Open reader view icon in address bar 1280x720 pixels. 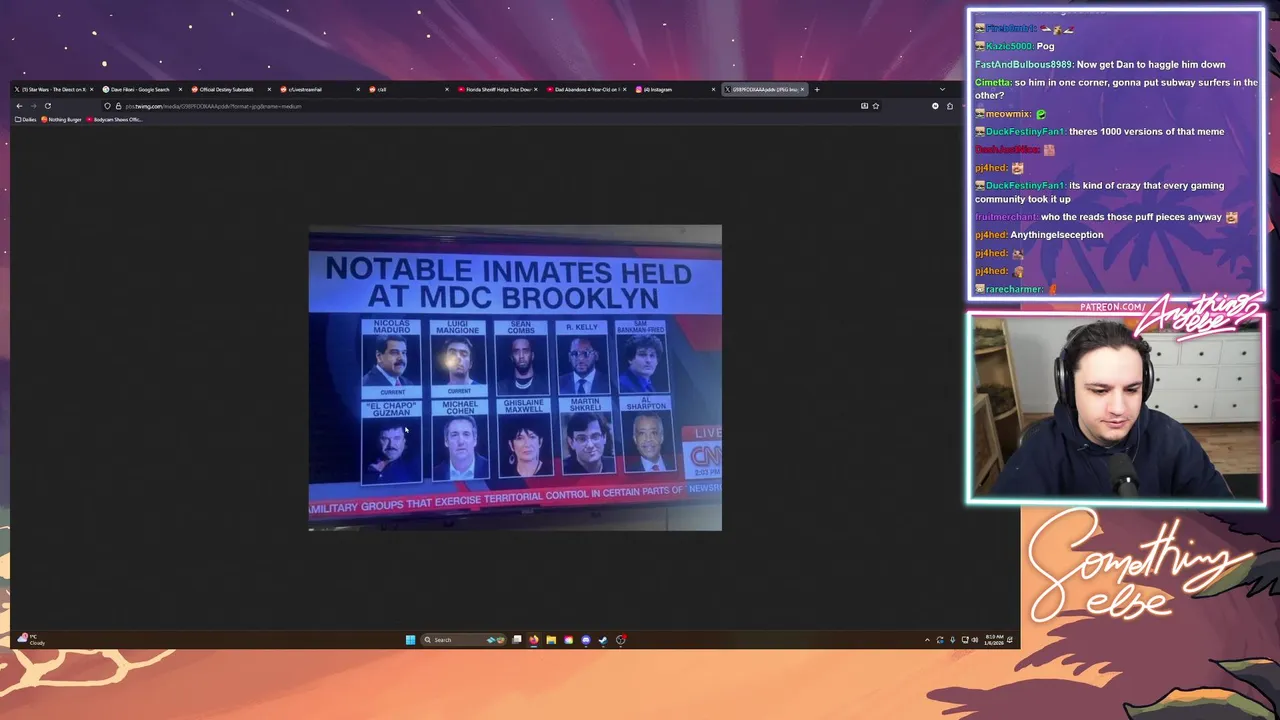(x=864, y=106)
